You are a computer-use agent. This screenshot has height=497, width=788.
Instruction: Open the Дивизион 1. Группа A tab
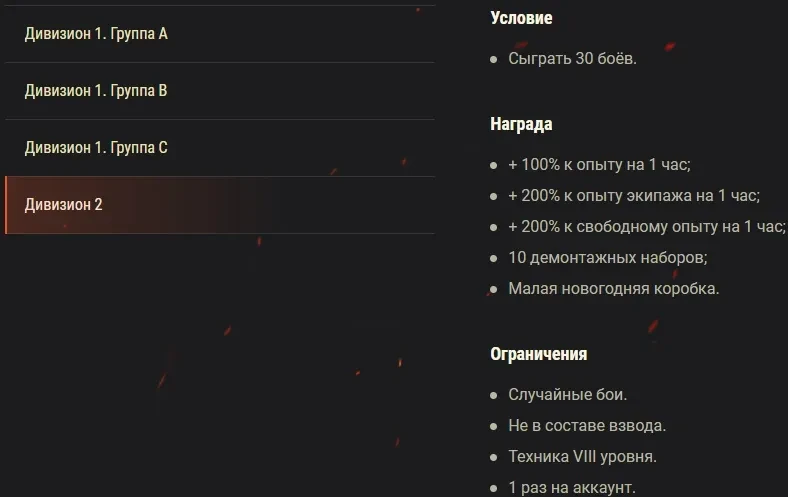96,34
